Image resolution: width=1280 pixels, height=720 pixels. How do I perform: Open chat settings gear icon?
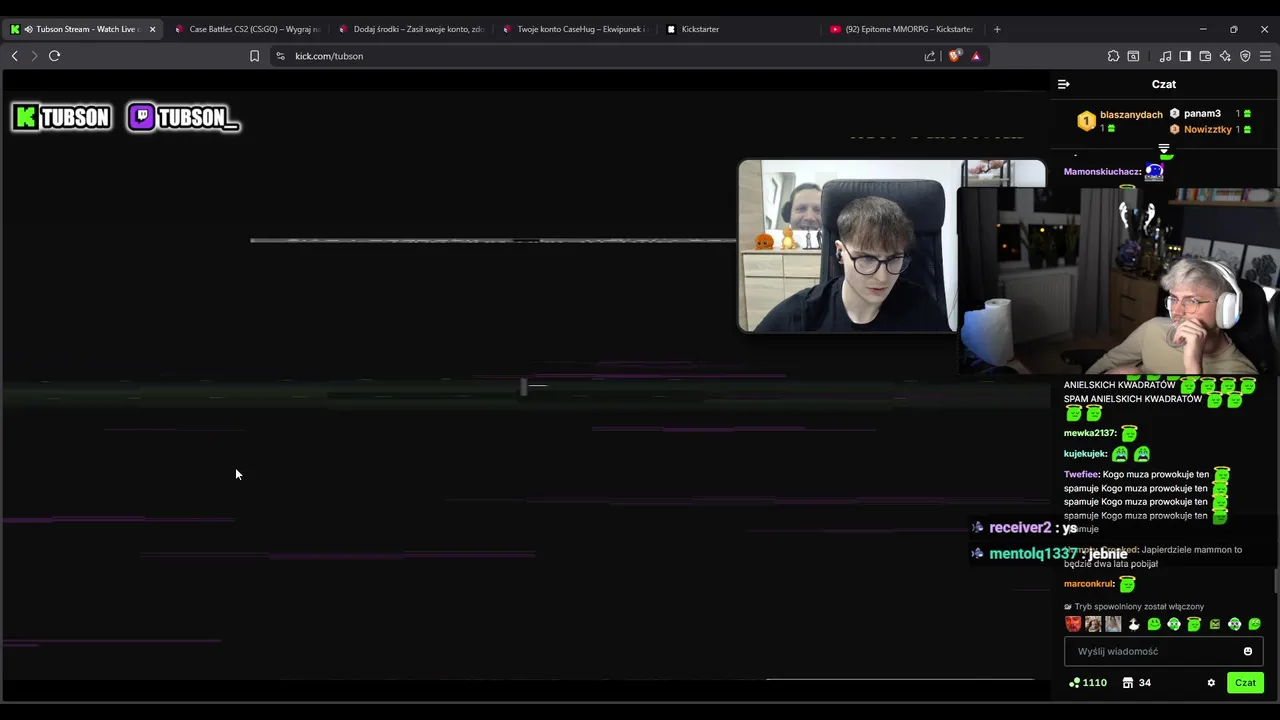pos(1211,683)
